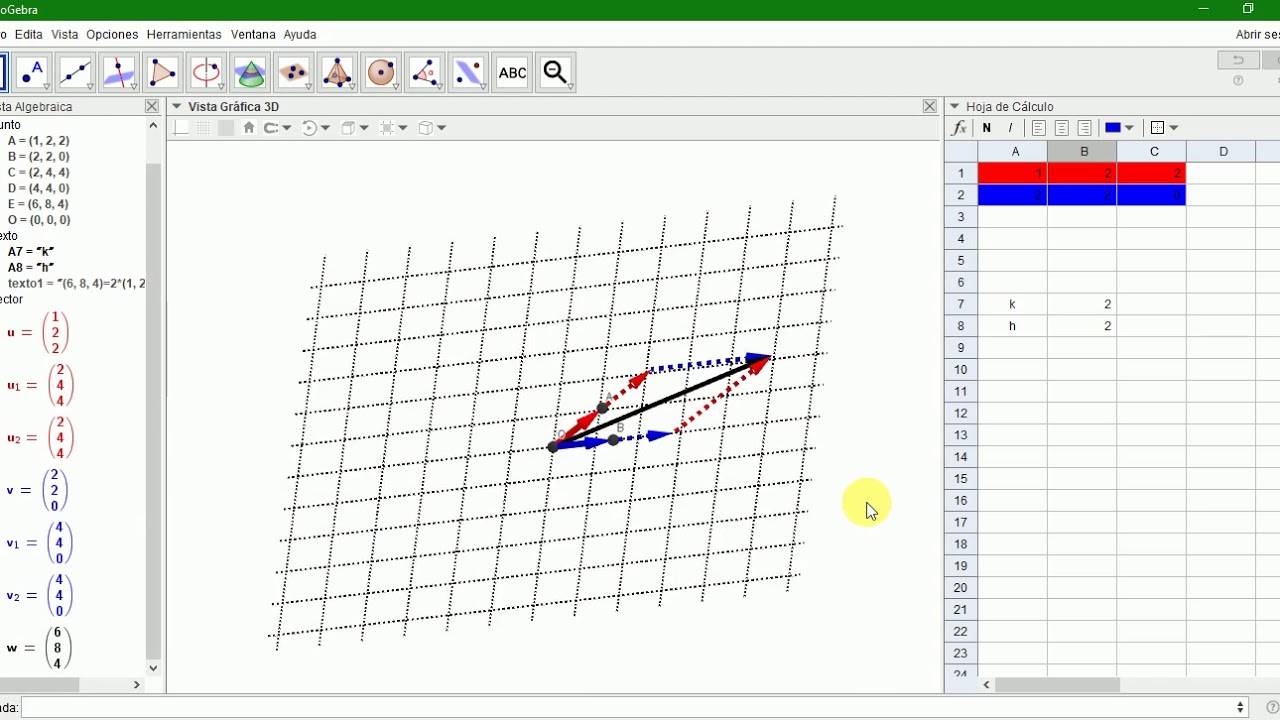Open the rotate view dropdown arrow
The height and width of the screenshot is (720, 1280).
click(x=325, y=128)
